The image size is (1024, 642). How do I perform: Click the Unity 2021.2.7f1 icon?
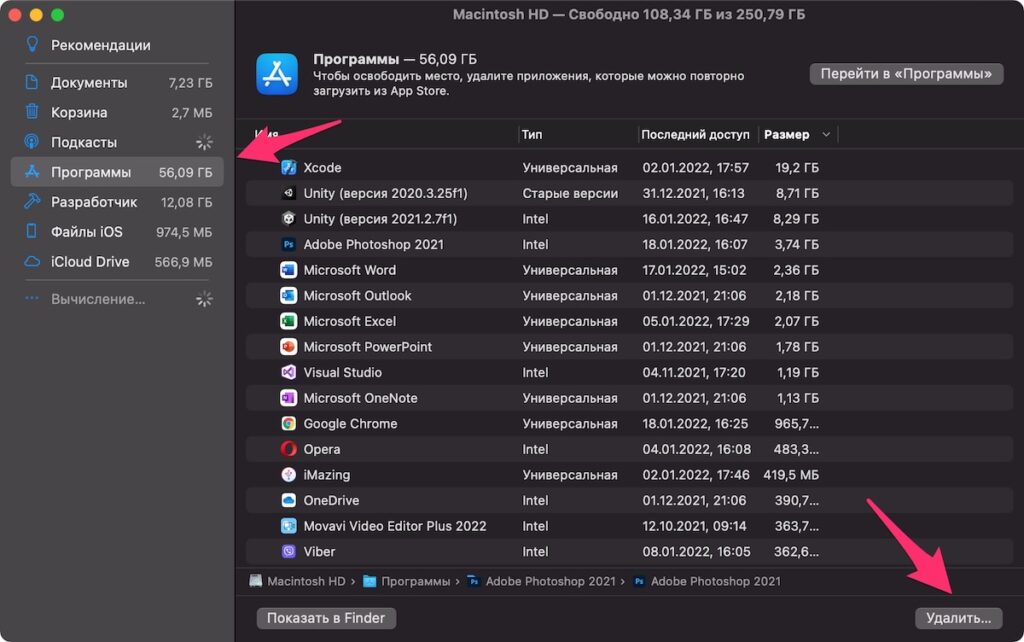289,219
